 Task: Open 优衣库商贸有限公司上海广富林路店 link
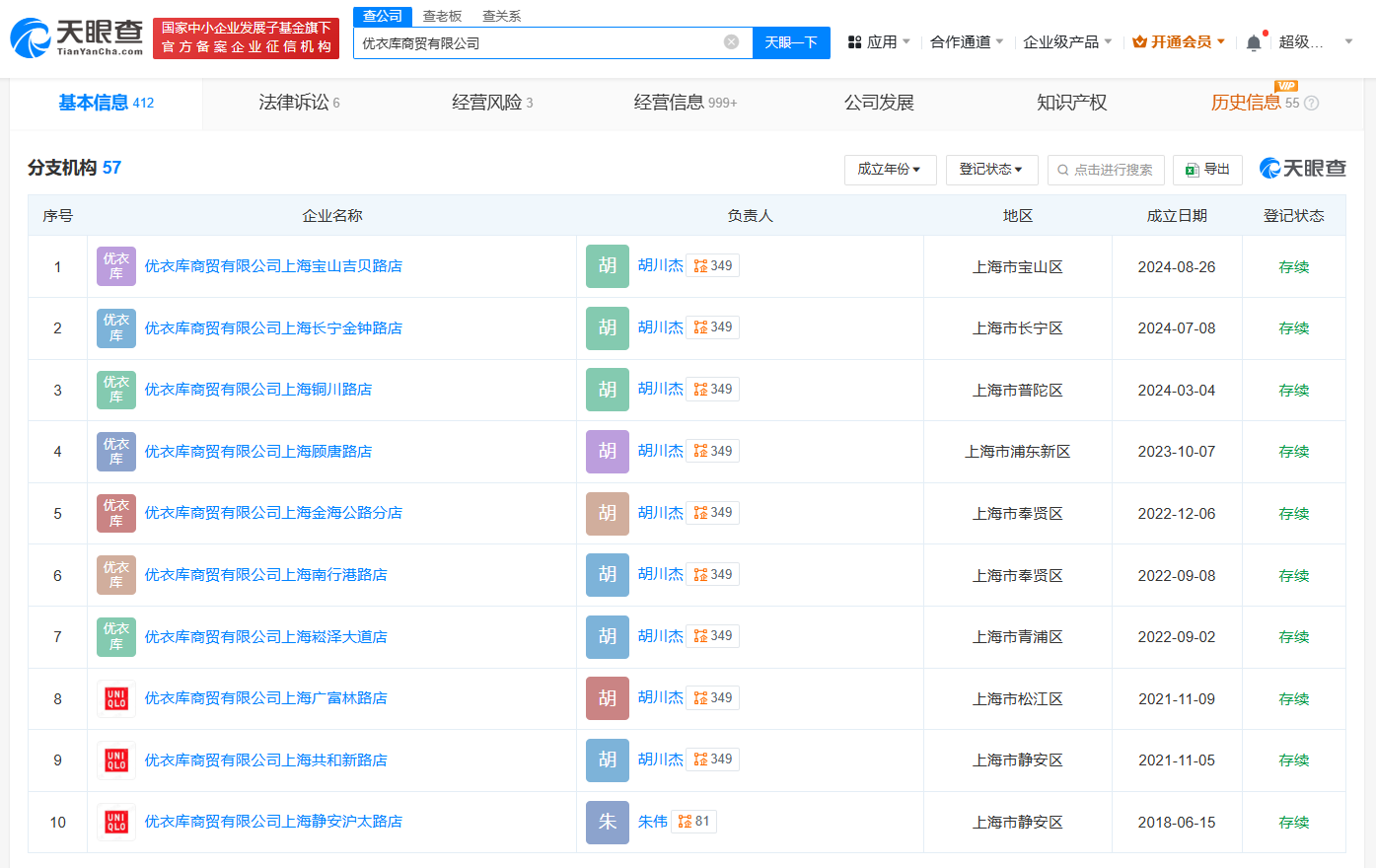tap(266, 698)
